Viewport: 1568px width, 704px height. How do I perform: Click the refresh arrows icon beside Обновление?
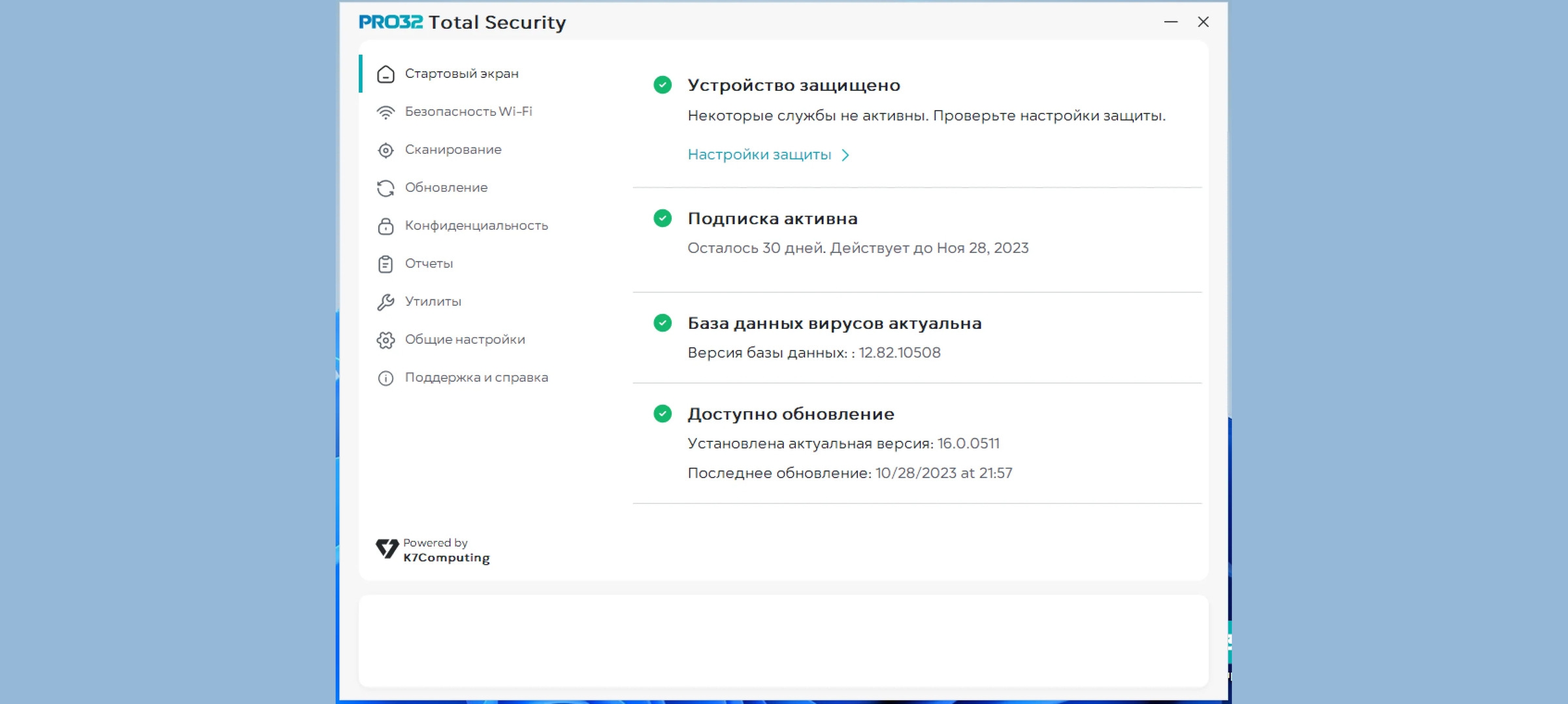click(385, 188)
